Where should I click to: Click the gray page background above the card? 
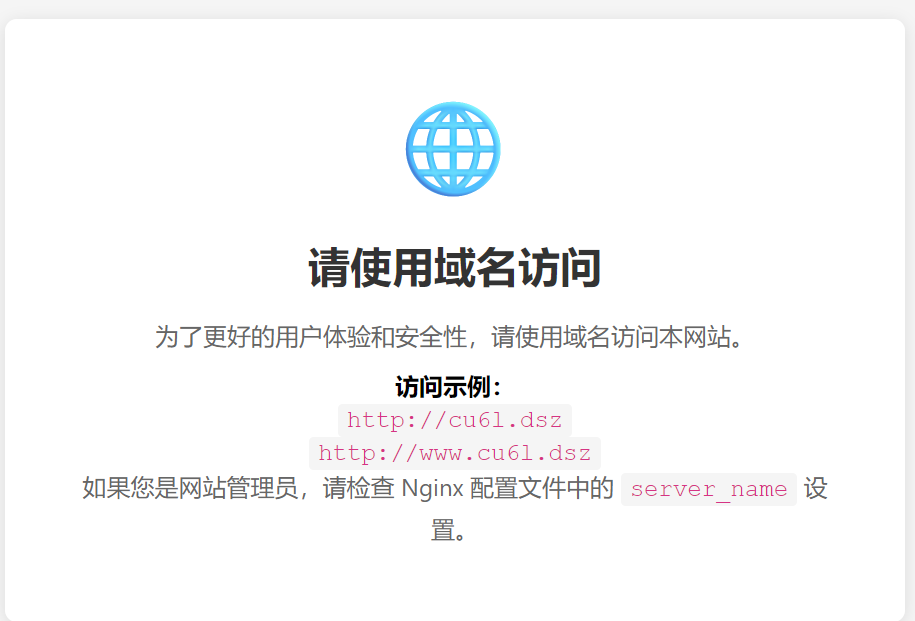(457, 8)
